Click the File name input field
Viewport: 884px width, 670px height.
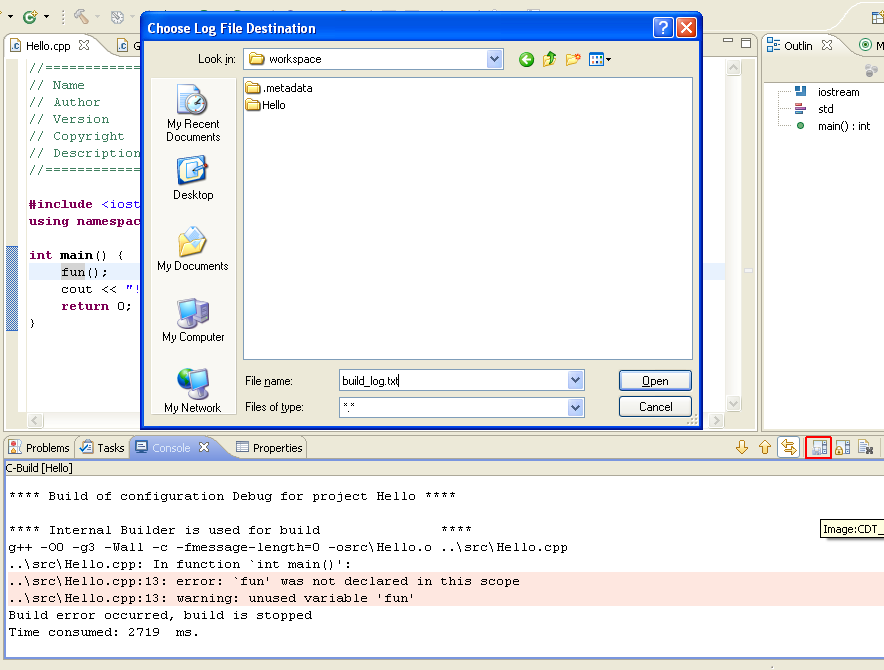tap(454, 380)
